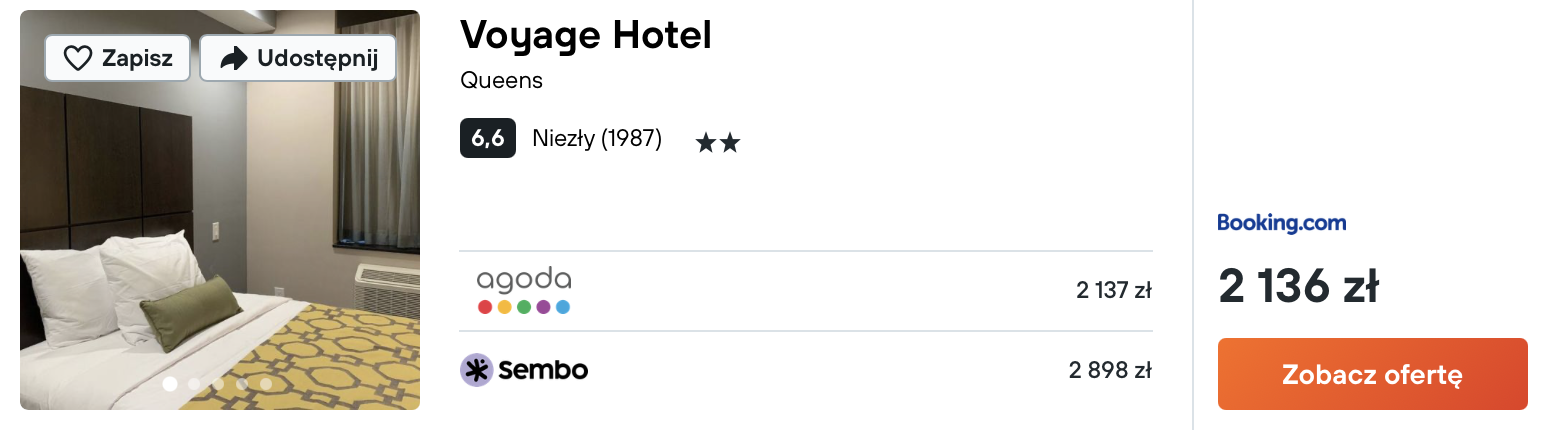Click the Booking.com logo

pyautogui.click(x=1281, y=222)
